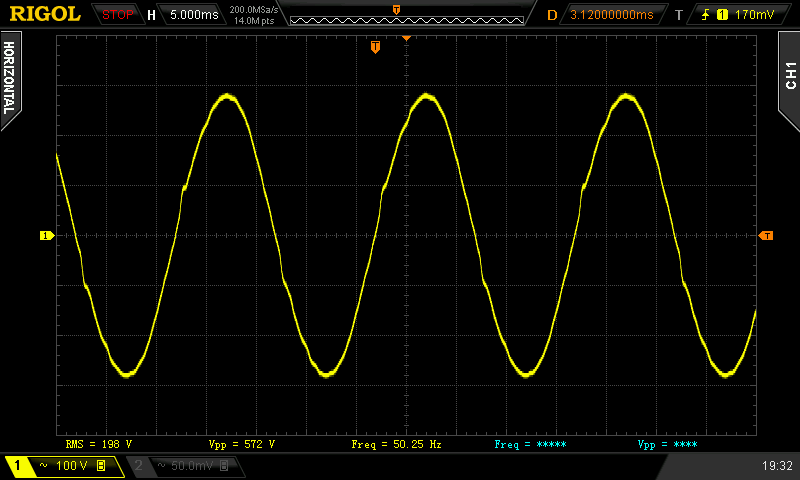
Task: Open the 3.12000000ms trigger delay value
Action: [611, 15]
